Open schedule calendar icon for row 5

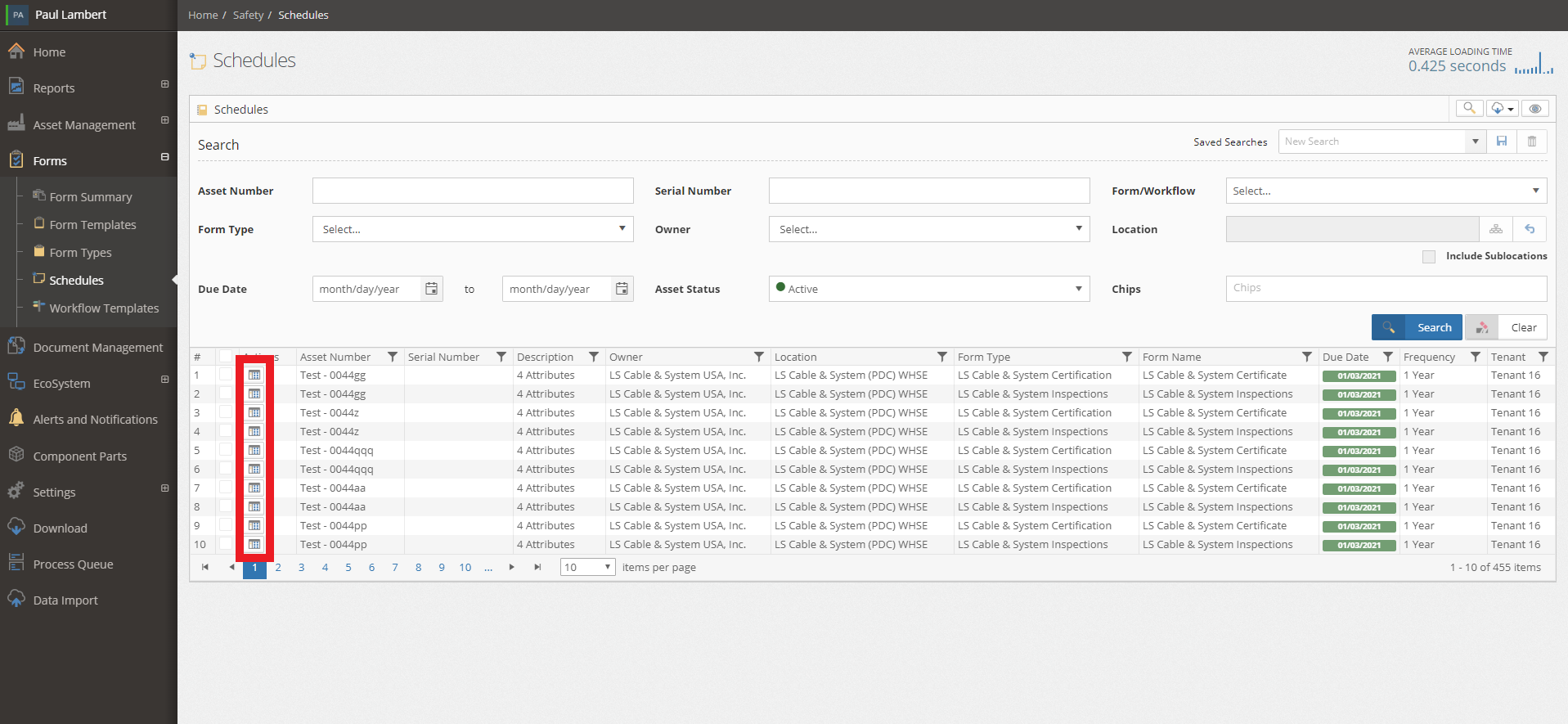coord(254,450)
